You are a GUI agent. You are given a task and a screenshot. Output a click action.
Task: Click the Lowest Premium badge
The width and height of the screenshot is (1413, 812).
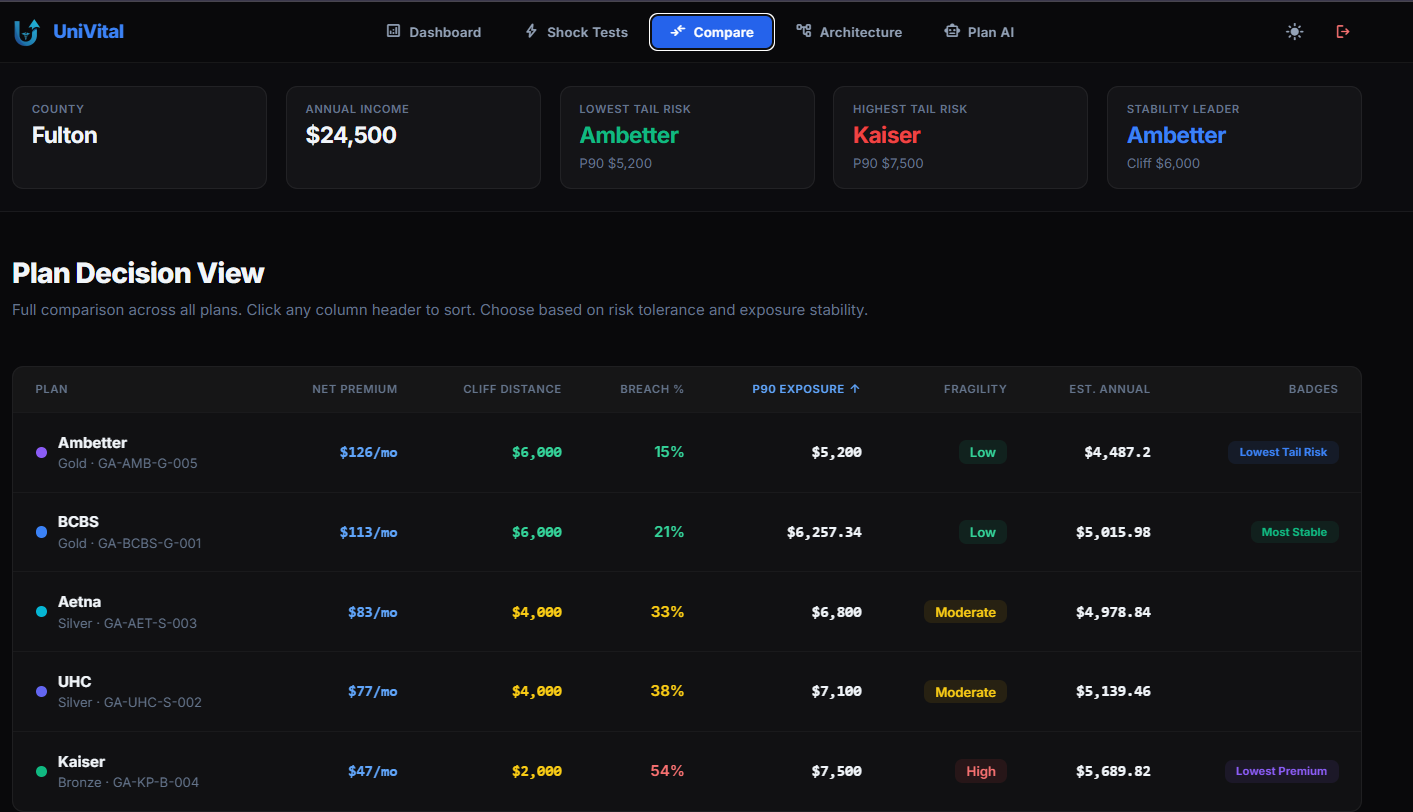[x=1281, y=771]
